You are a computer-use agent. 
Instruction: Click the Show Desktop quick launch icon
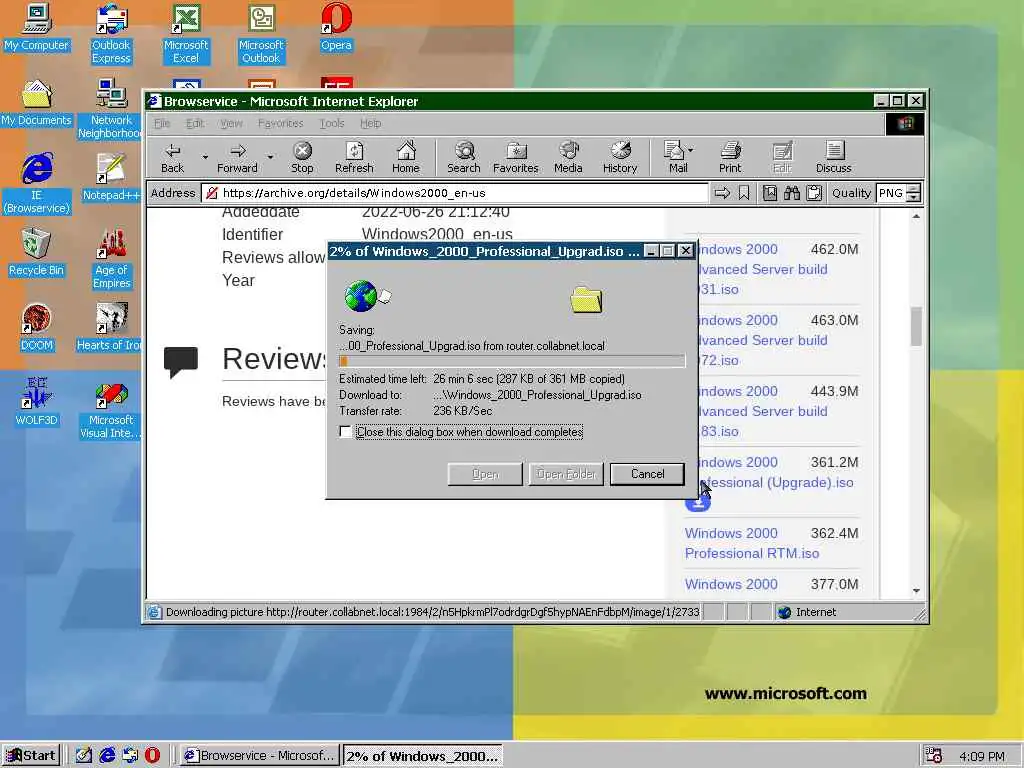point(84,756)
